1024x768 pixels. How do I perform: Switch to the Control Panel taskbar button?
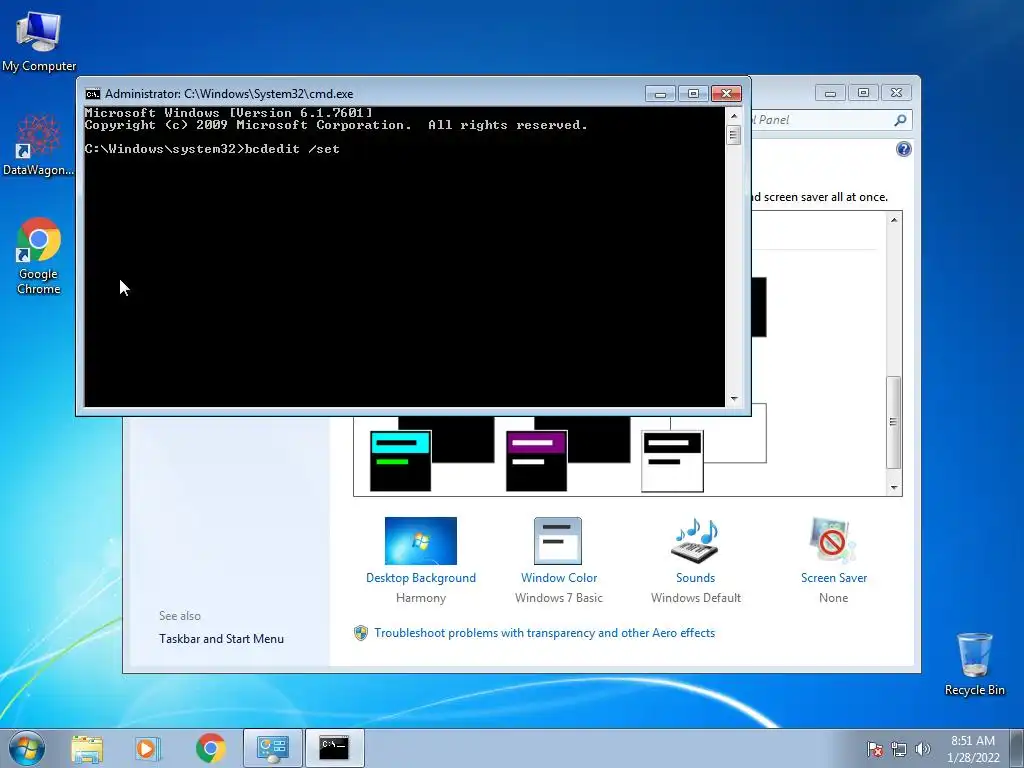point(272,748)
